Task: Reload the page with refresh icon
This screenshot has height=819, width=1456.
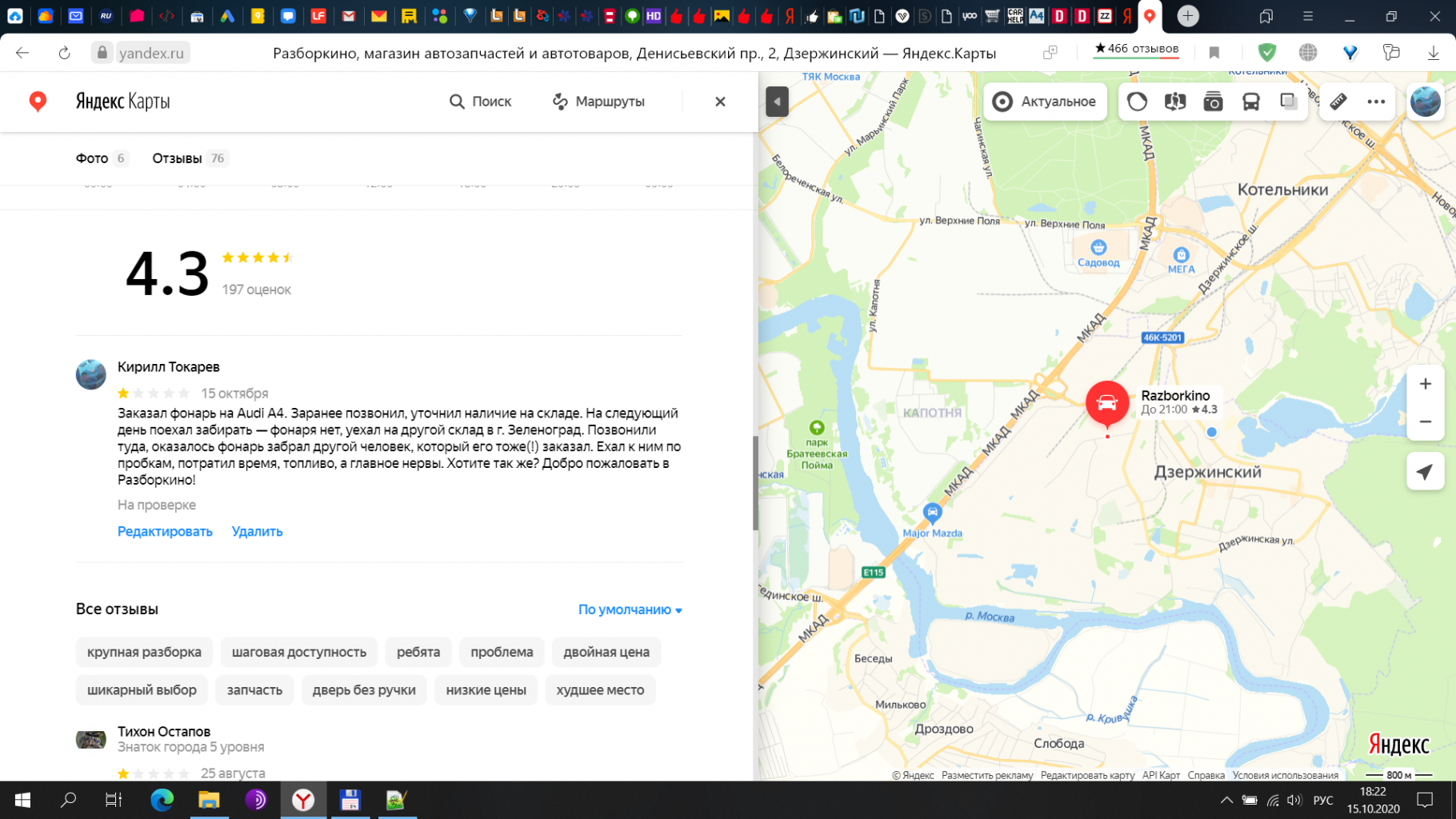Action: tap(64, 53)
